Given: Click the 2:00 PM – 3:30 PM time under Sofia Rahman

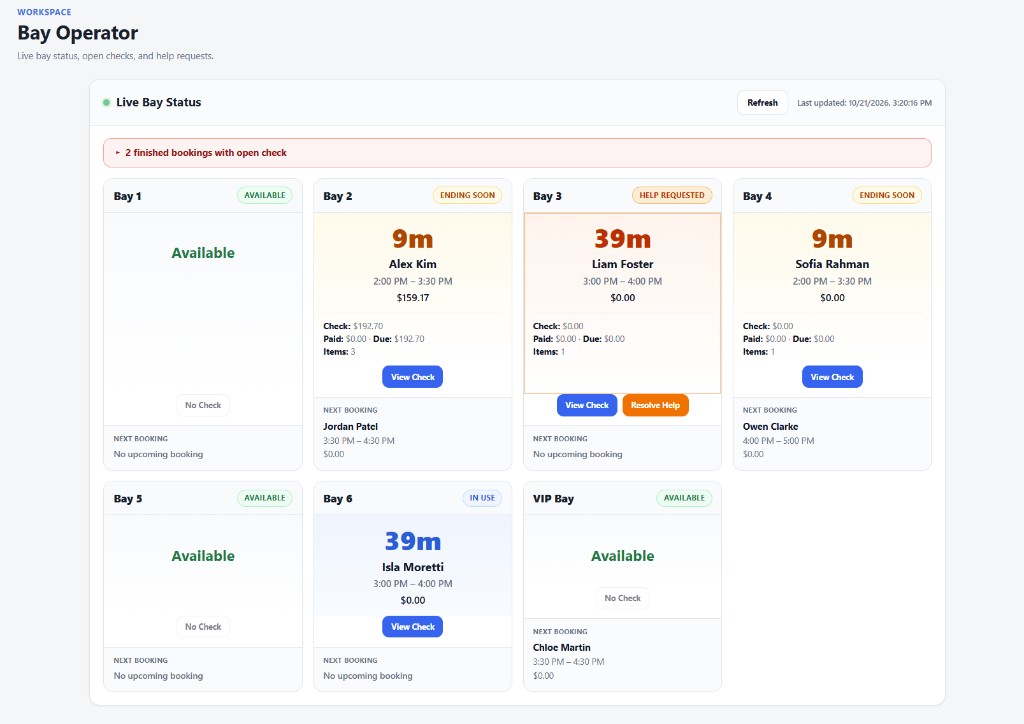Looking at the screenshot, I should tap(832, 281).
